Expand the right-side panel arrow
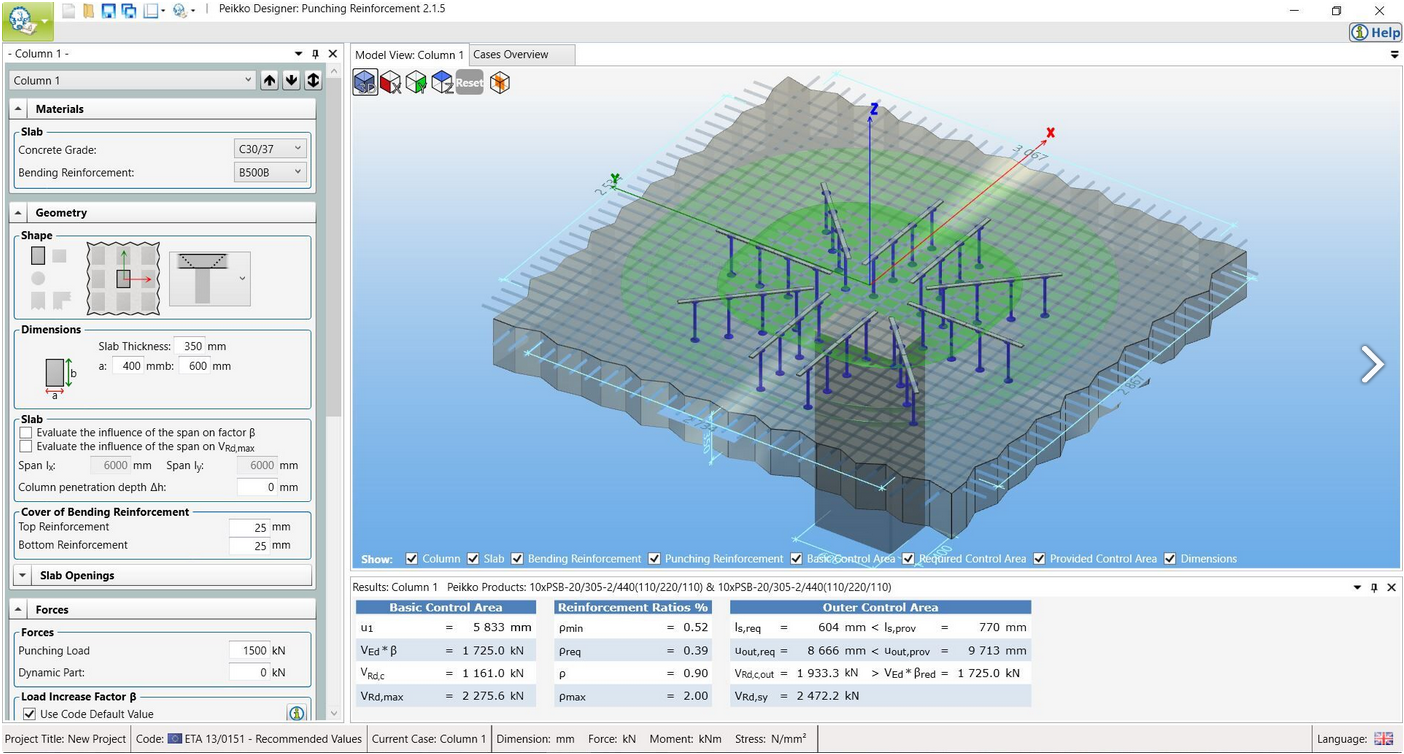The width and height of the screenshot is (1404, 754). 1372,364
